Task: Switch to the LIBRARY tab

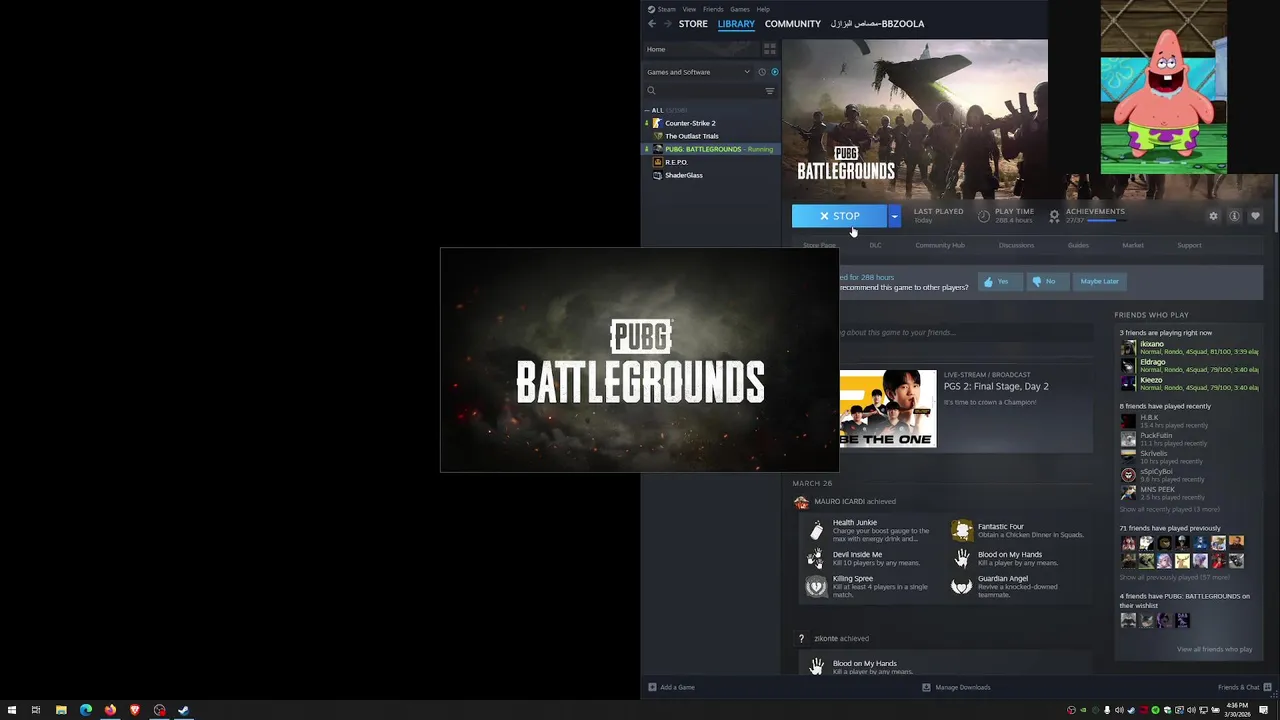Action: tap(736, 24)
